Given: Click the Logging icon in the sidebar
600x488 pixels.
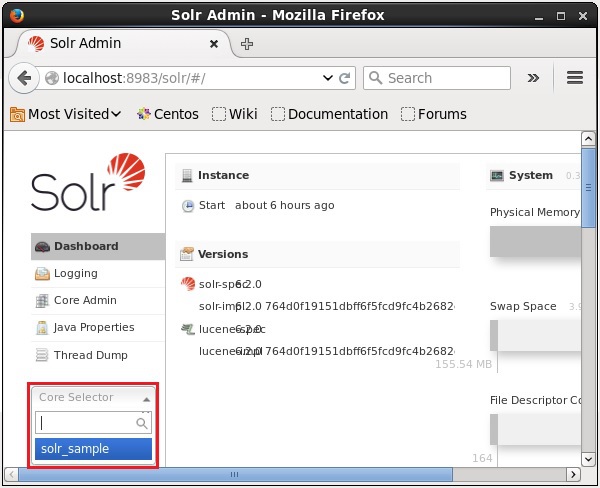Looking at the screenshot, I should (x=42, y=274).
